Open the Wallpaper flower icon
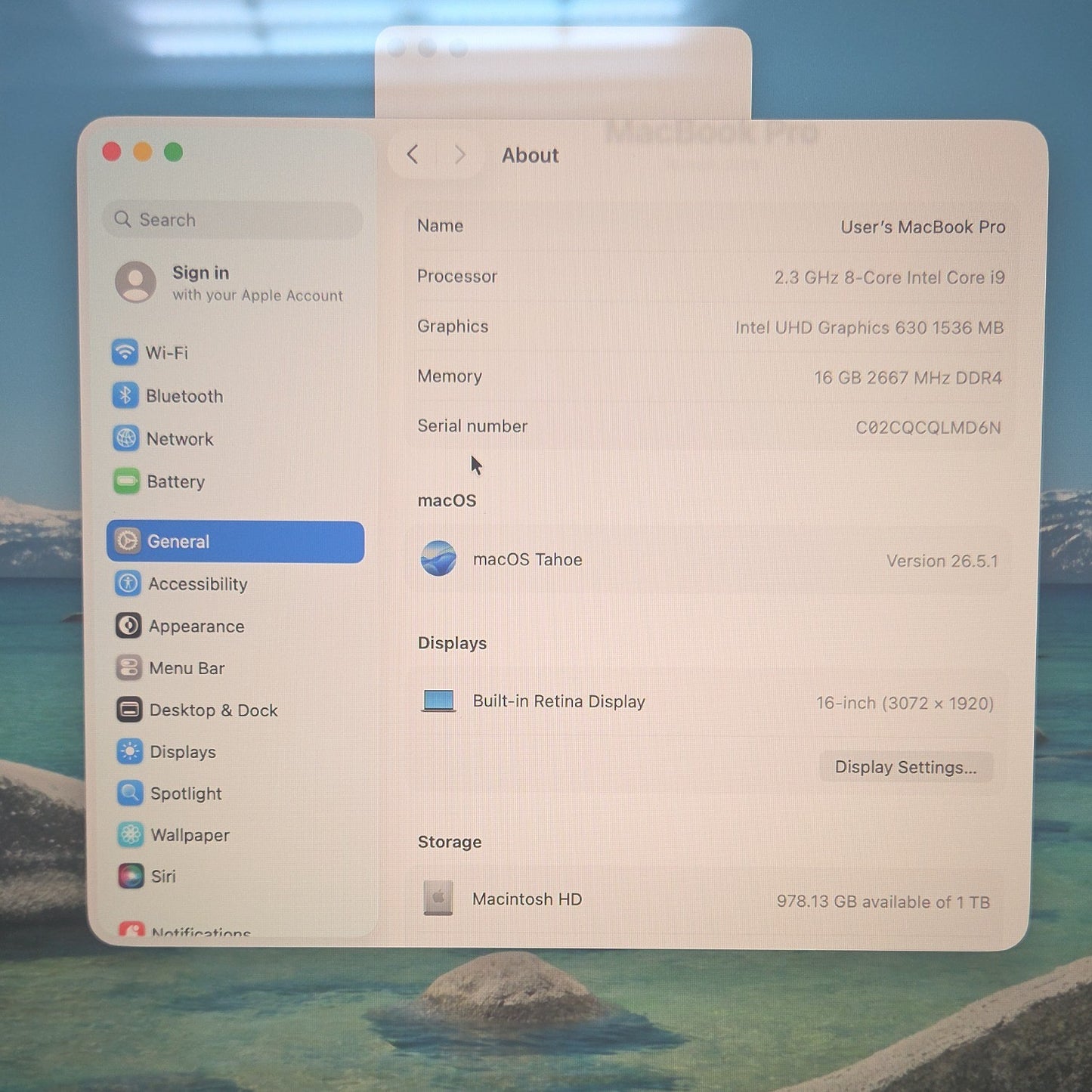Image resolution: width=1092 pixels, height=1092 pixels. click(131, 834)
